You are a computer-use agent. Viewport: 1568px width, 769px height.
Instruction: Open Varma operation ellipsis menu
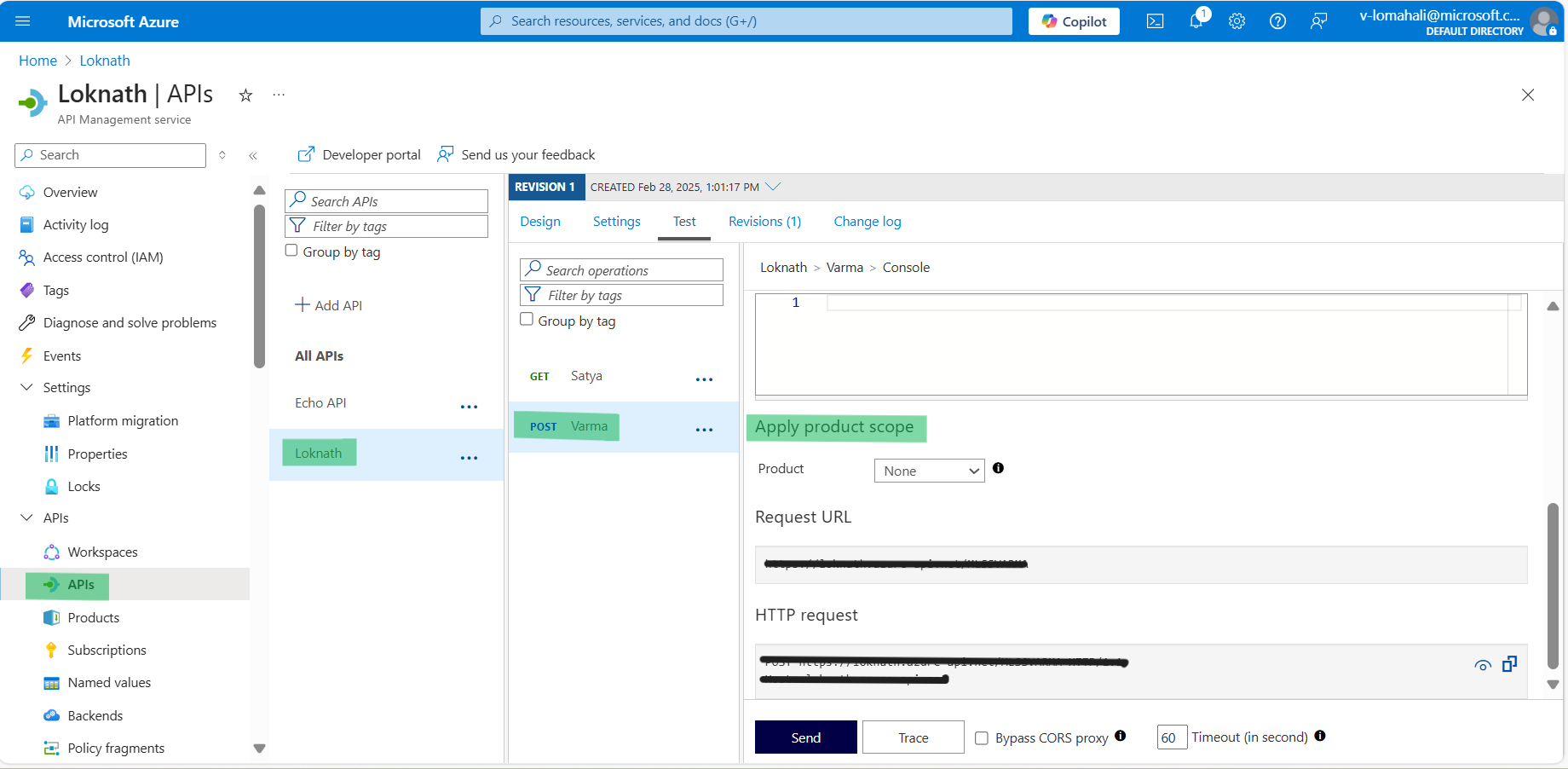704,430
